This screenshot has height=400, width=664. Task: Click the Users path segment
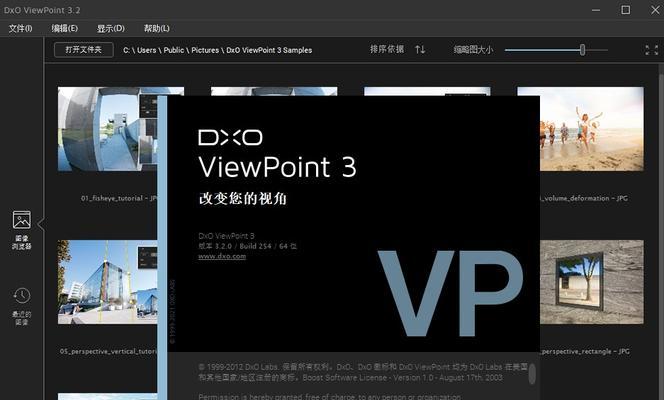147,50
